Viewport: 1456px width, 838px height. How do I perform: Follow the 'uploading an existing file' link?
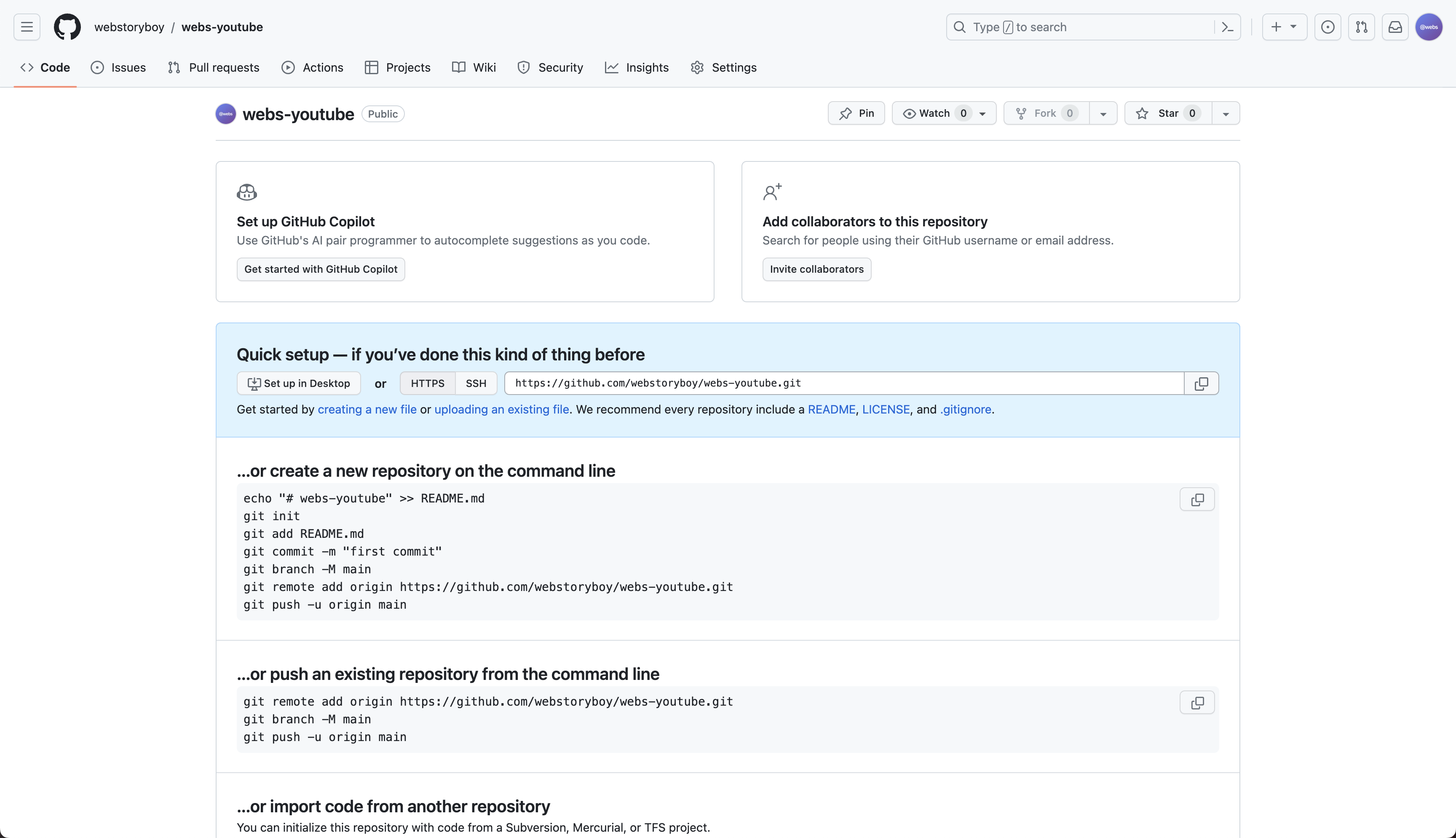[501, 409]
